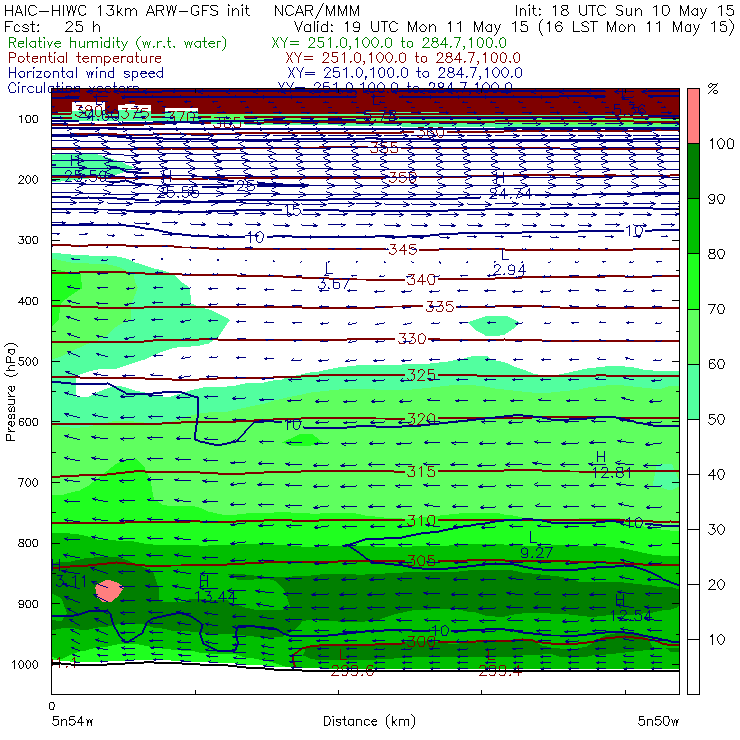
Task: Click the green XY coordinates text for relative humidity
Action: coord(389,43)
